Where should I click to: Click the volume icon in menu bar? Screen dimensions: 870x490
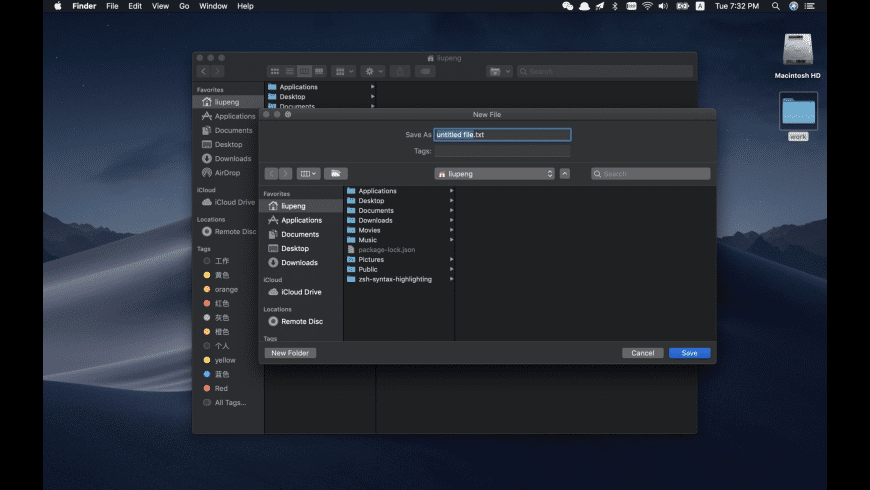pyautogui.click(x=663, y=6)
